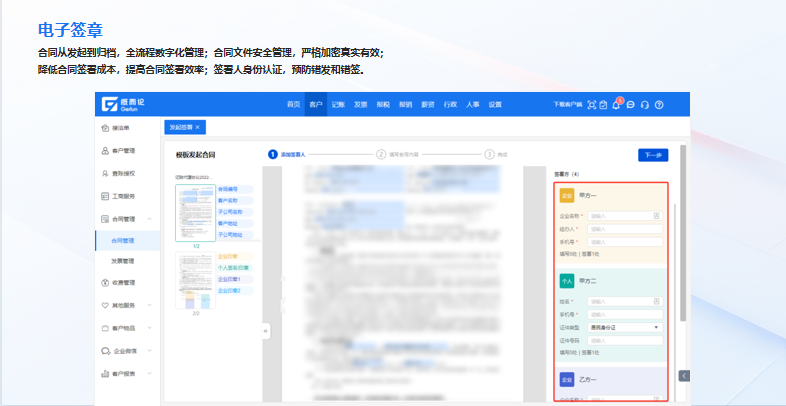Click the 经办人 input field
The image size is (786, 406).
(x=625, y=228)
